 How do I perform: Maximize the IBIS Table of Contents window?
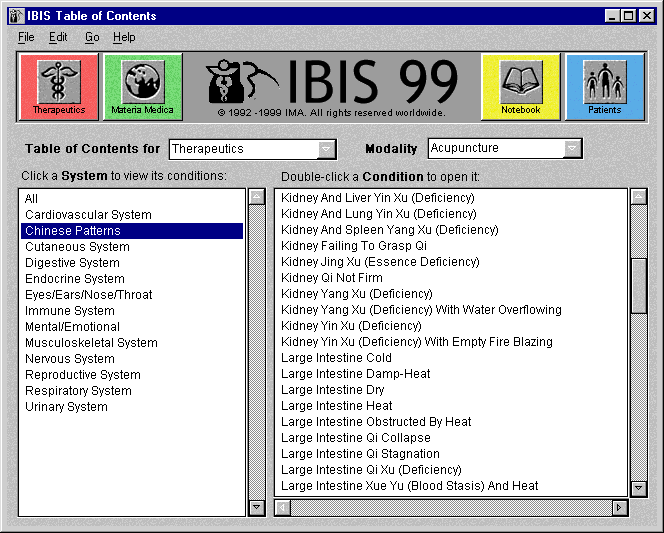tap(628, 16)
